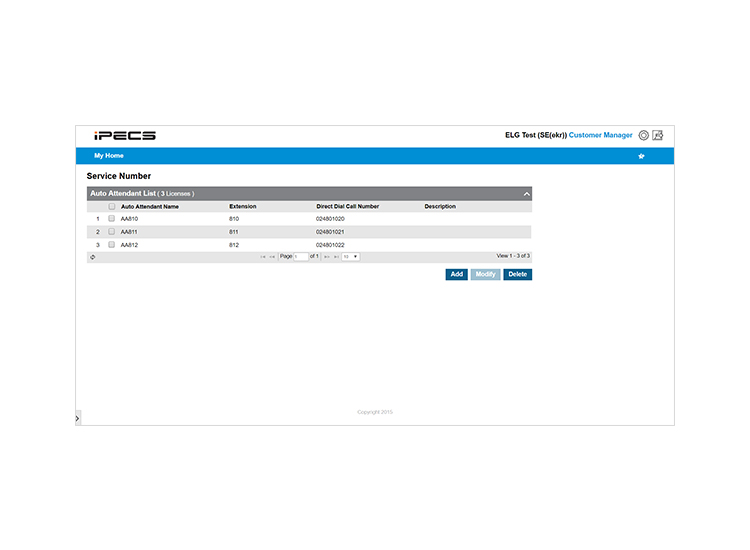Open the rows-per-page dropdown
Image resolution: width=750 pixels, height=550 pixels.
tap(351, 257)
